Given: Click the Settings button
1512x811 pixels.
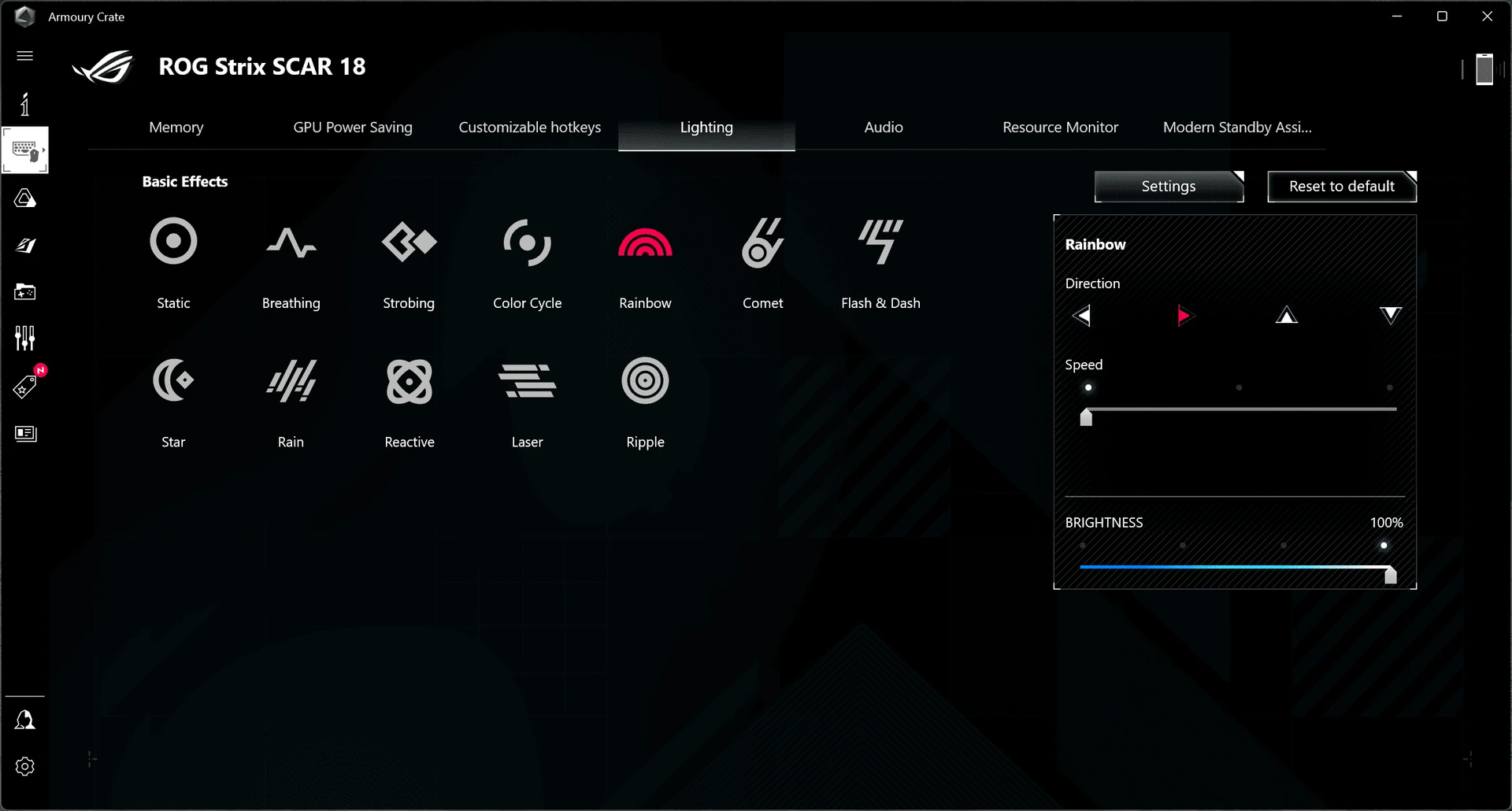Looking at the screenshot, I should click(x=1169, y=187).
